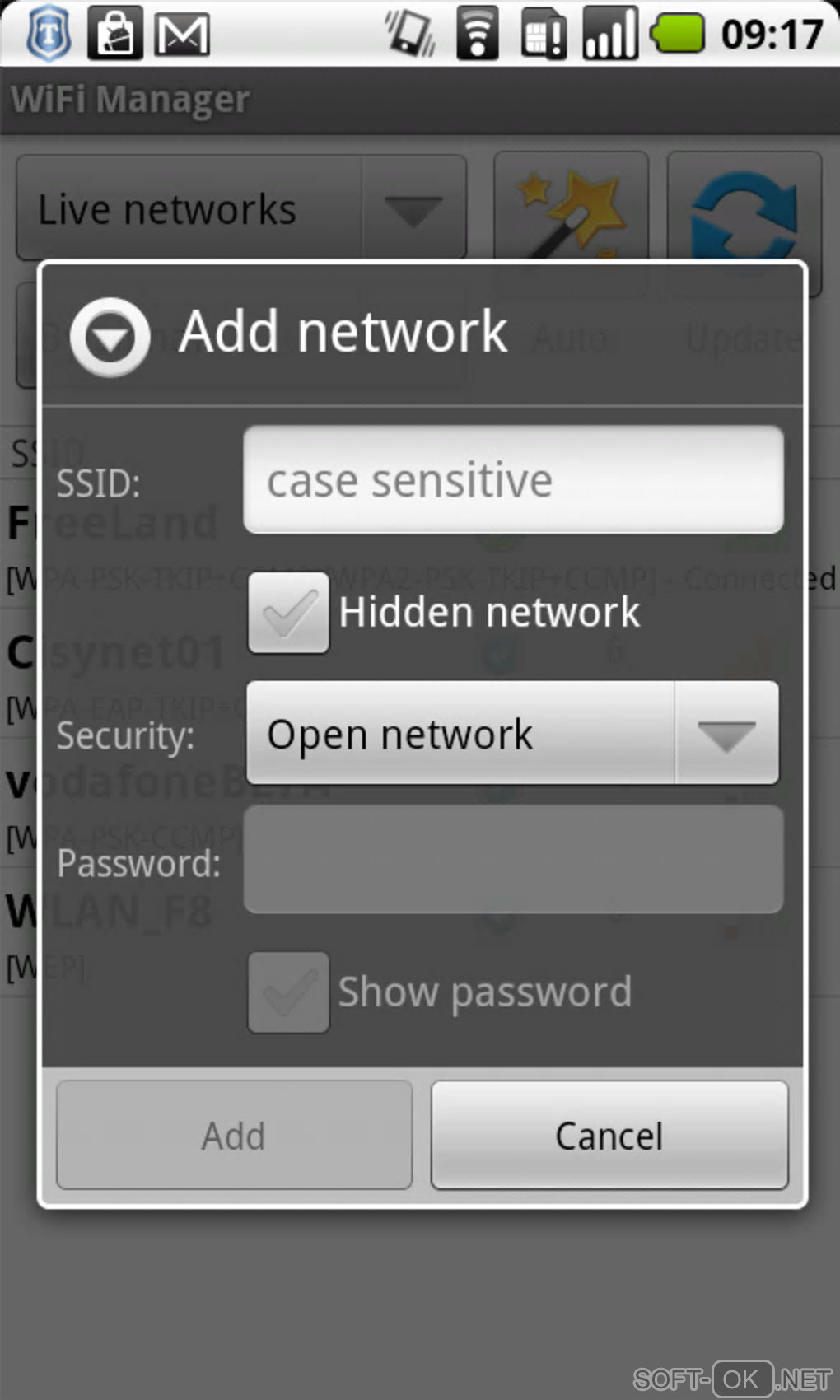Tap the cellular signal strength icon

tap(610, 34)
